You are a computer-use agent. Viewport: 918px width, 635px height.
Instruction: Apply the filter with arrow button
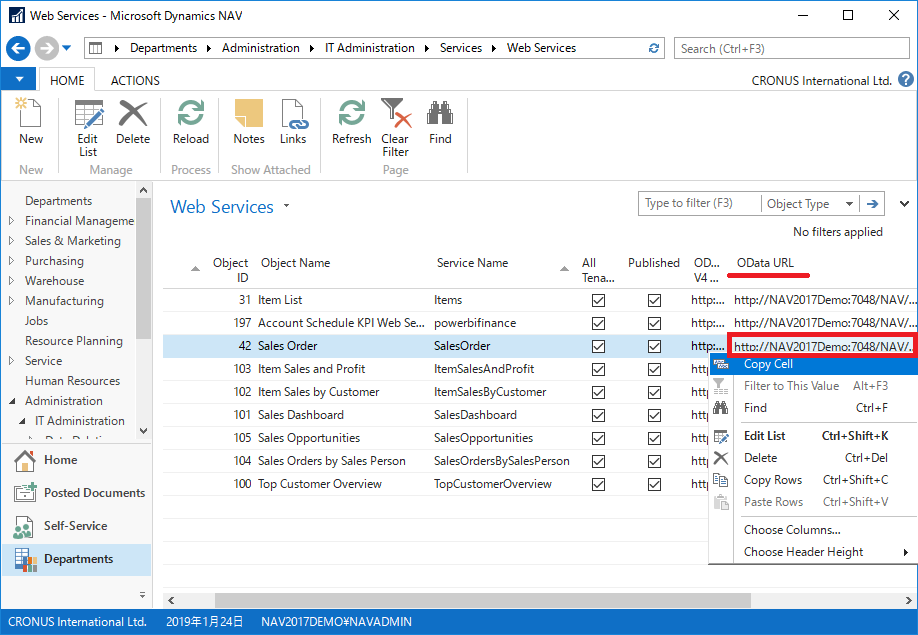[x=872, y=204]
